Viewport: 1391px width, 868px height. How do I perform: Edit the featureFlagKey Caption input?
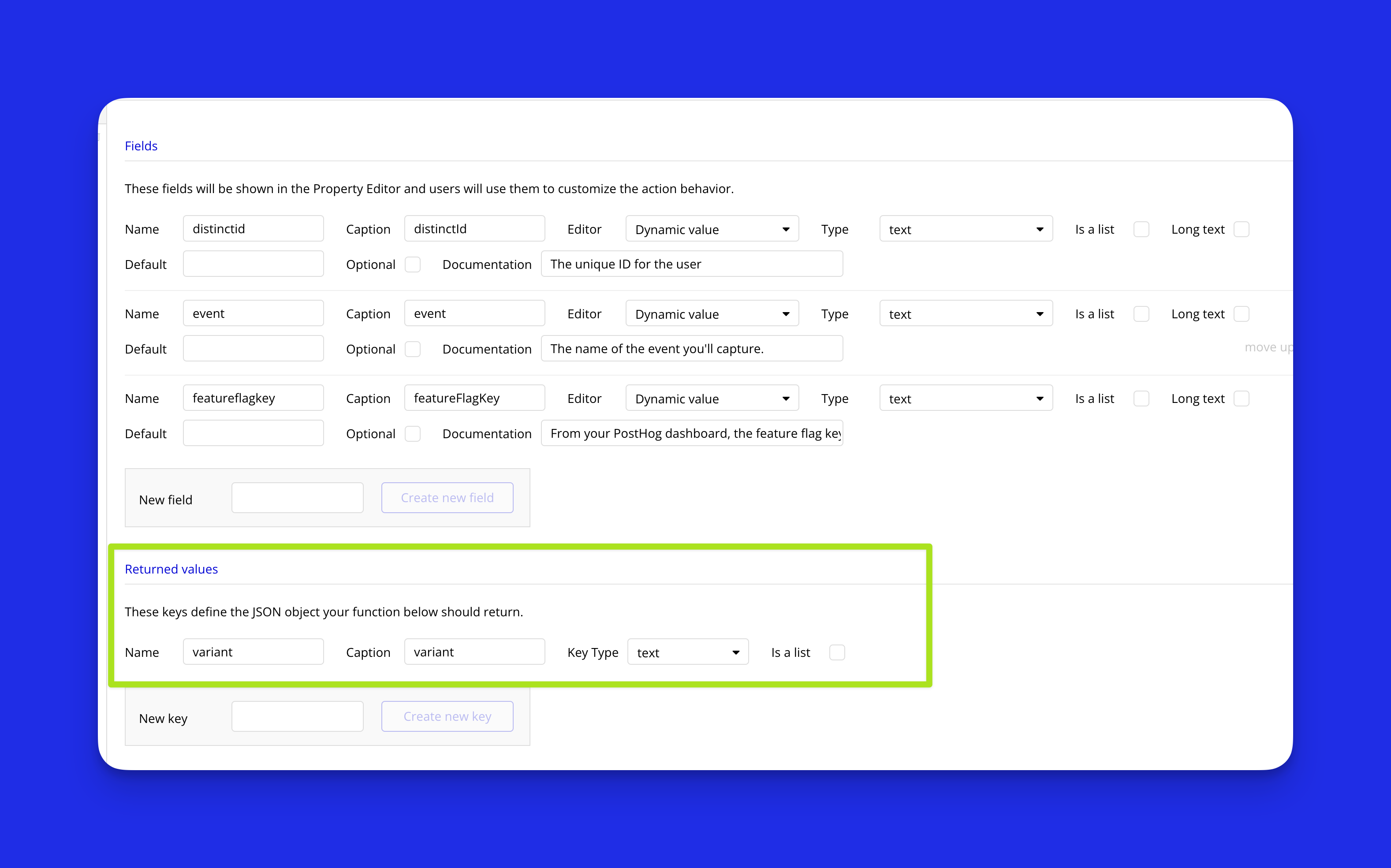pos(474,398)
